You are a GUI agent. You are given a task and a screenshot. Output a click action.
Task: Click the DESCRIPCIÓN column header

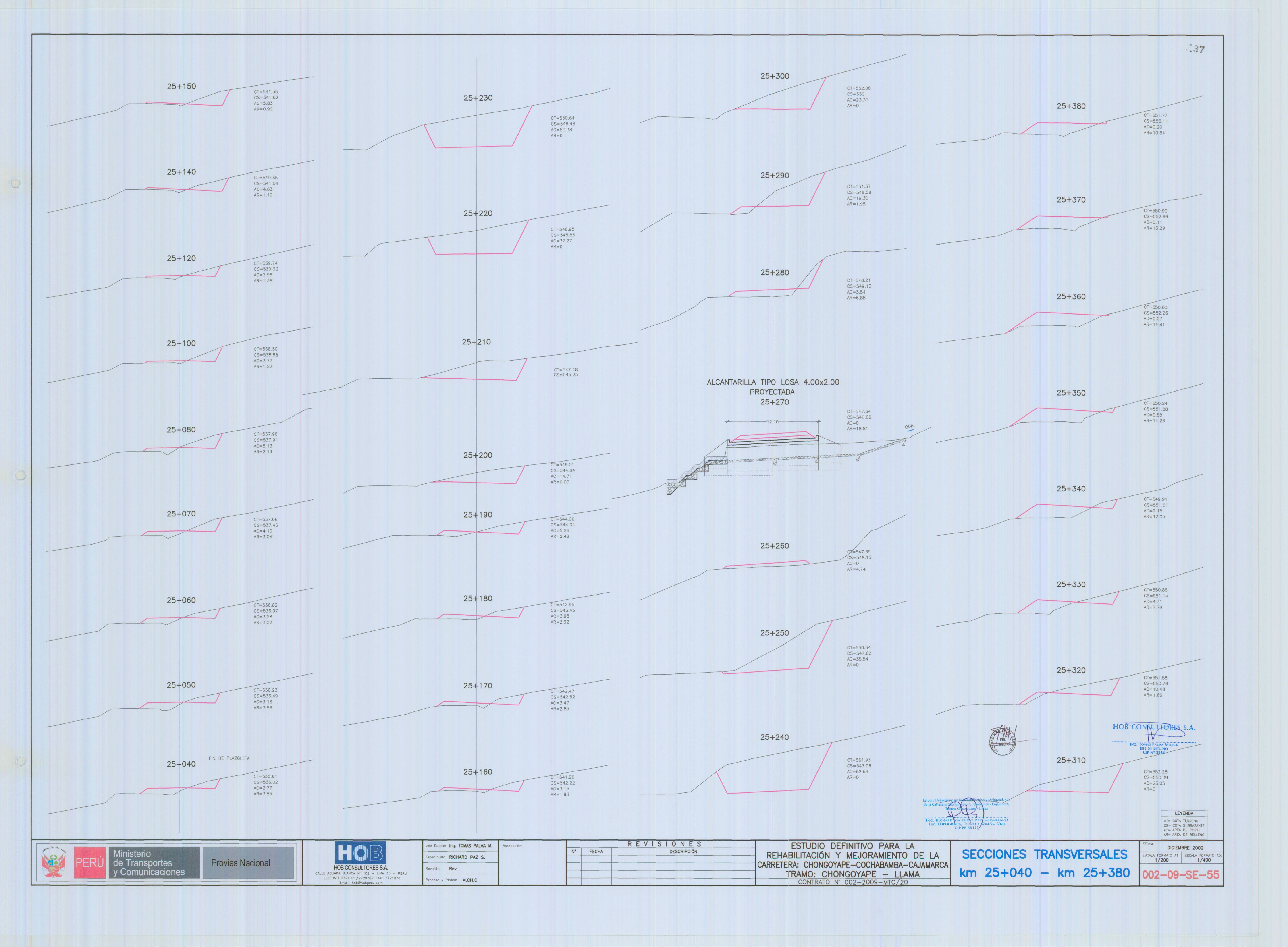tap(683, 852)
